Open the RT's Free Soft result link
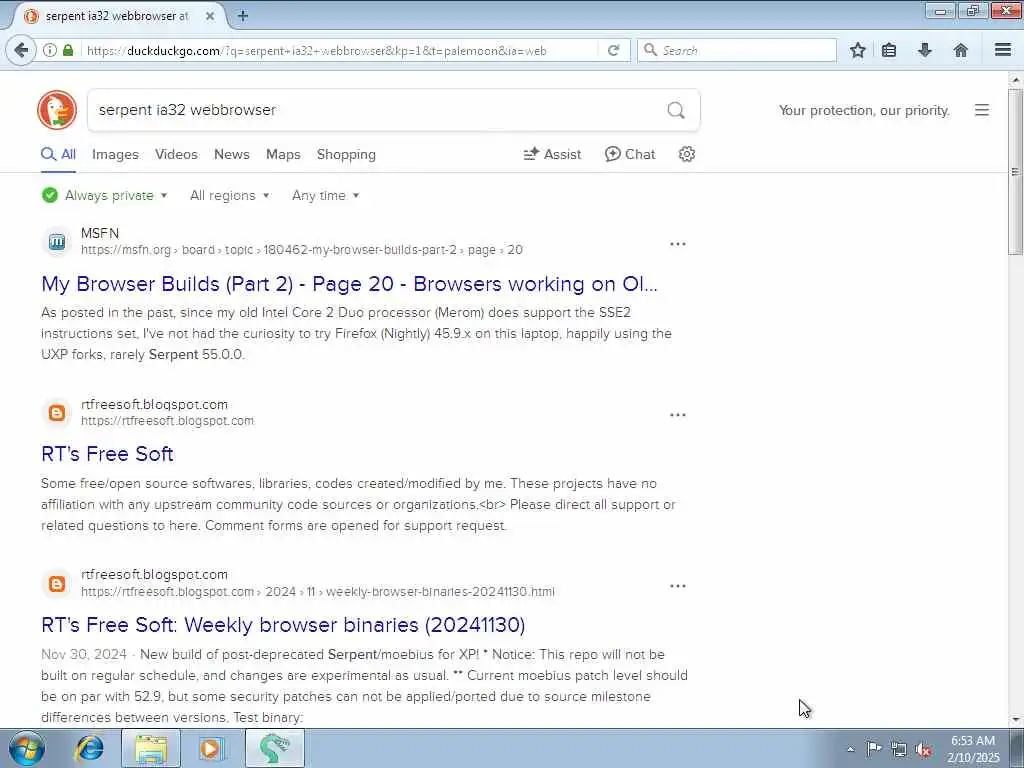This screenshot has width=1024, height=768. click(x=107, y=454)
